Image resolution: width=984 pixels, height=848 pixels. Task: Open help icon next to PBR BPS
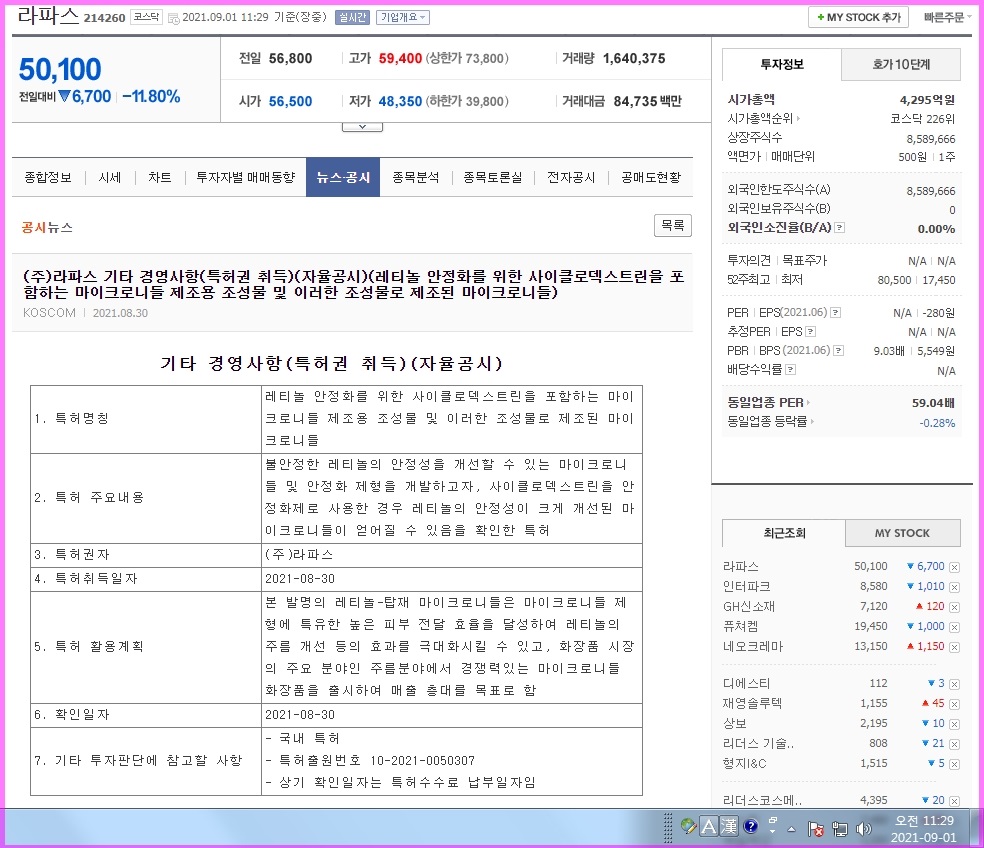[838, 351]
